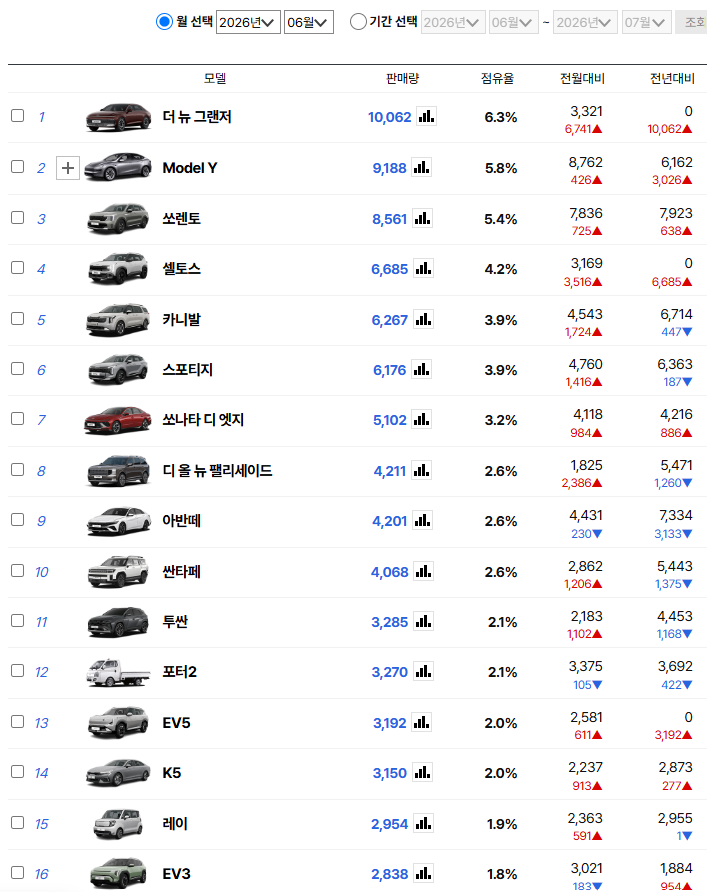Click the 10,062 sales figure link
Viewport: 707px width, 892px height.
(x=390, y=117)
